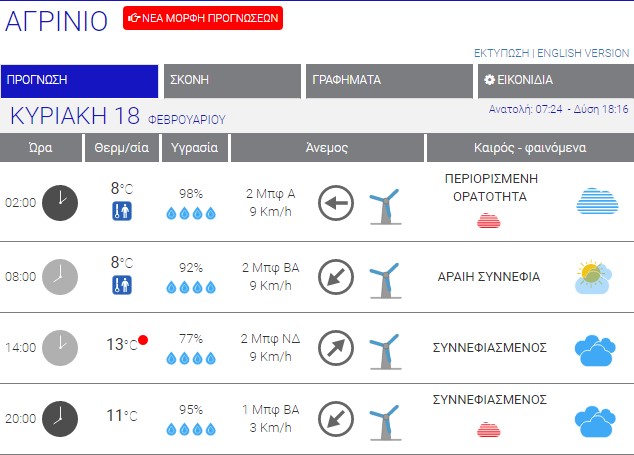The height and width of the screenshot is (455, 634).
Task: Click the southwest wind arrow at 14:00
Action: pos(336,349)
